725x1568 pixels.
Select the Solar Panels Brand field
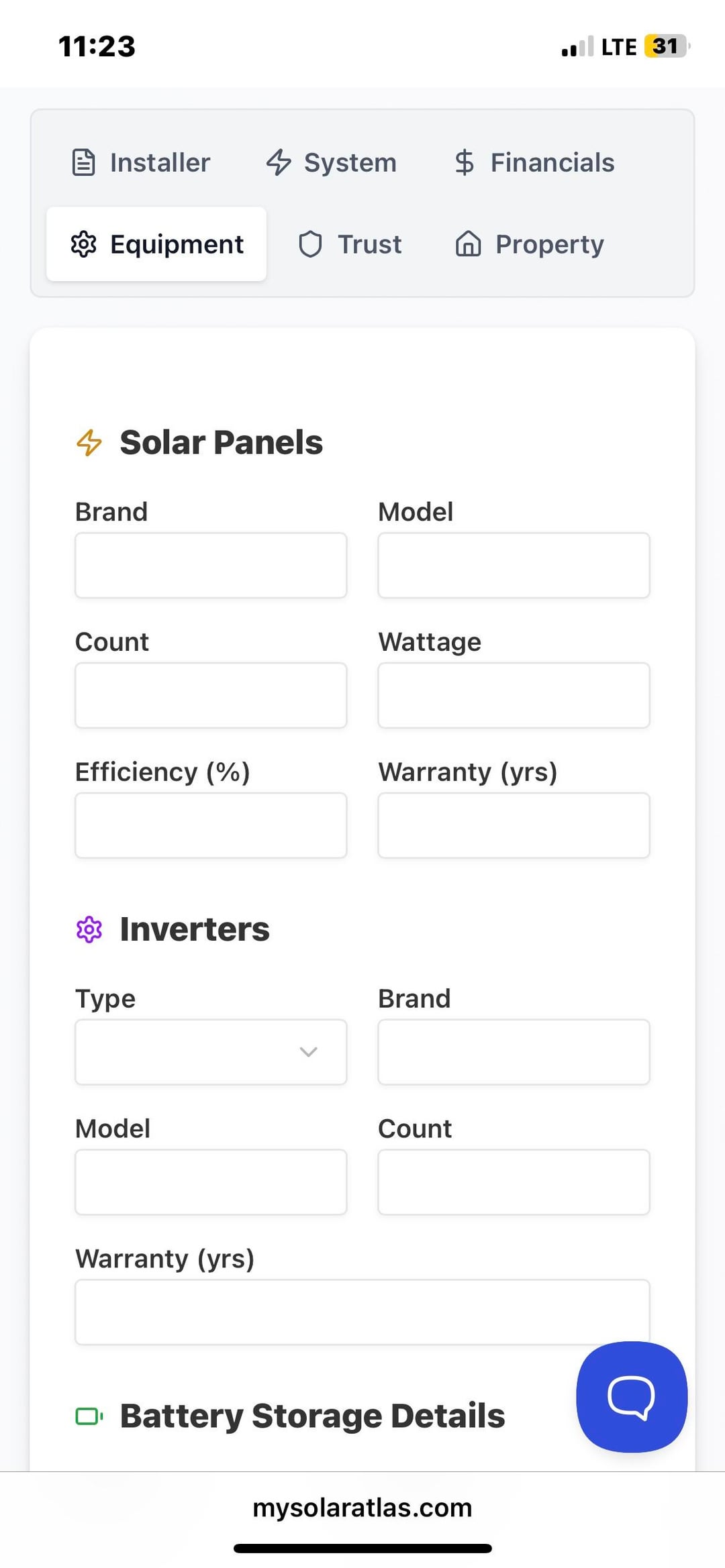tap(211, 566)
